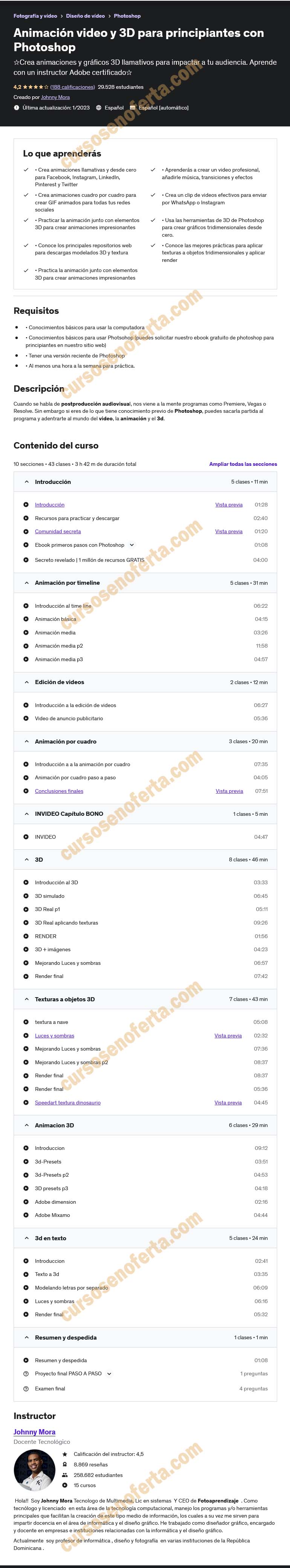Click the question icon beside Examen final
290x1568 pixels.
point(26,1389)
